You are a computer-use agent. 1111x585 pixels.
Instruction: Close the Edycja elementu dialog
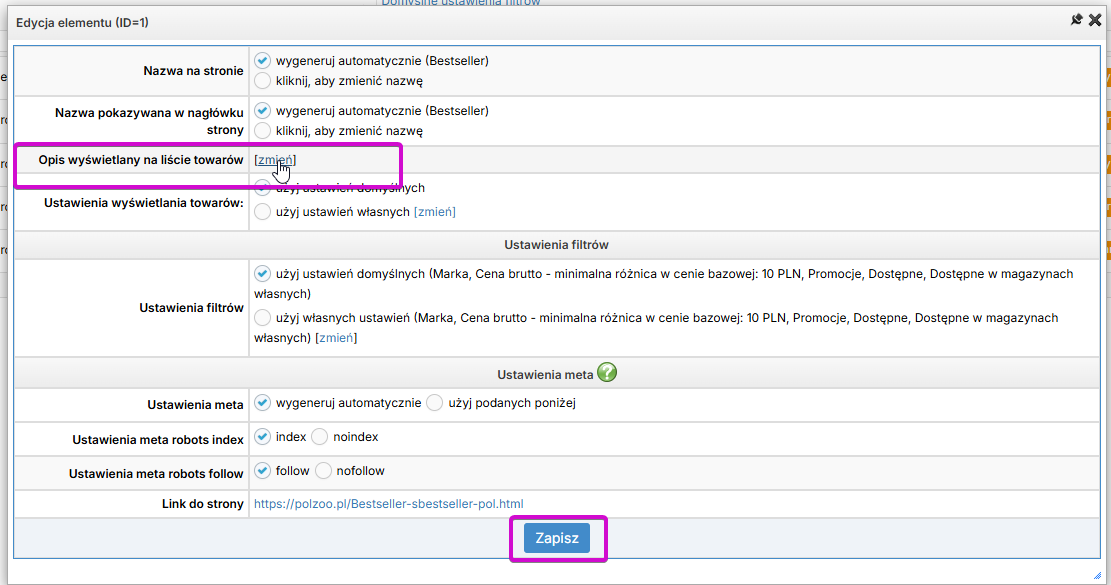coord(1095,20)
